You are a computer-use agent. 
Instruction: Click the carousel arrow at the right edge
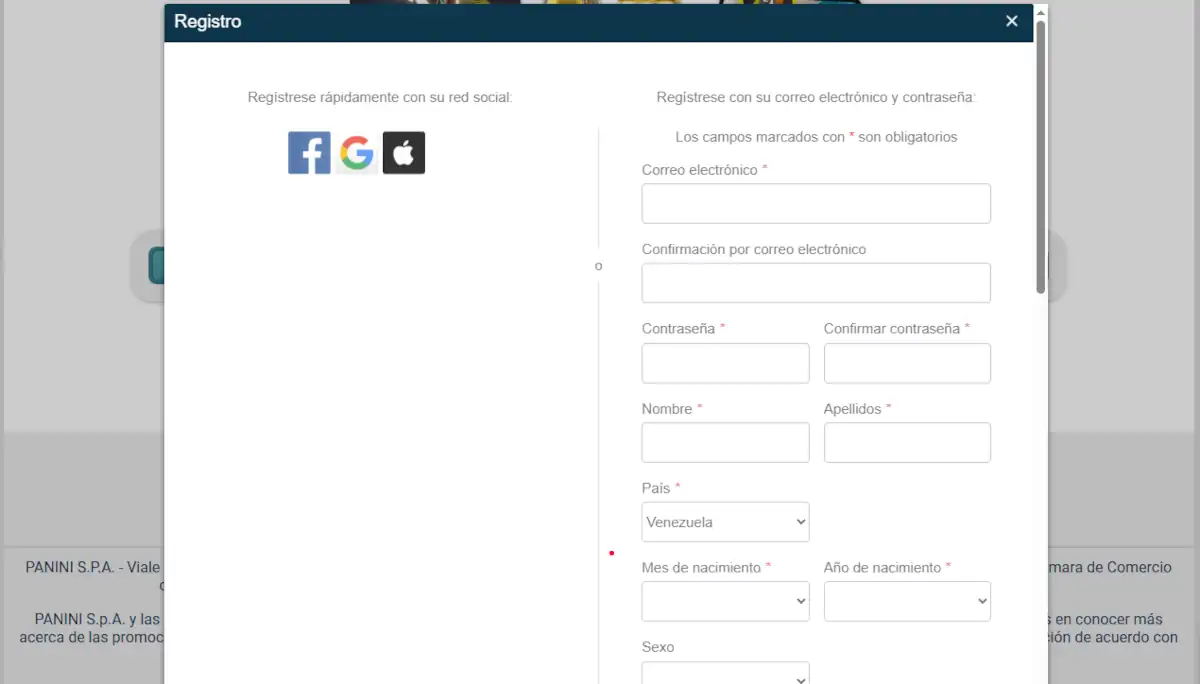1052,266
